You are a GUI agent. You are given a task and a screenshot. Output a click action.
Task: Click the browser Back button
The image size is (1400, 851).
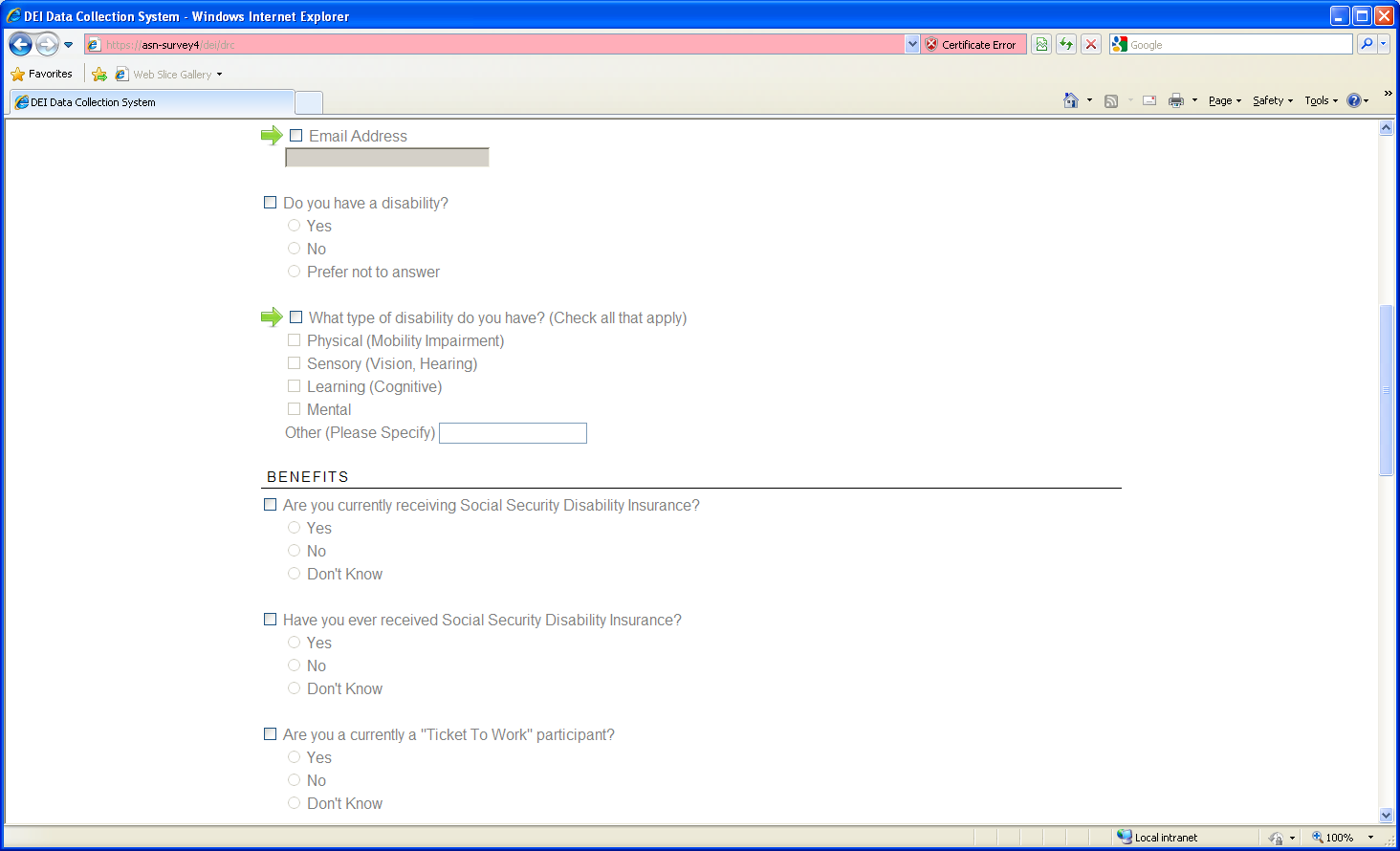21,44
